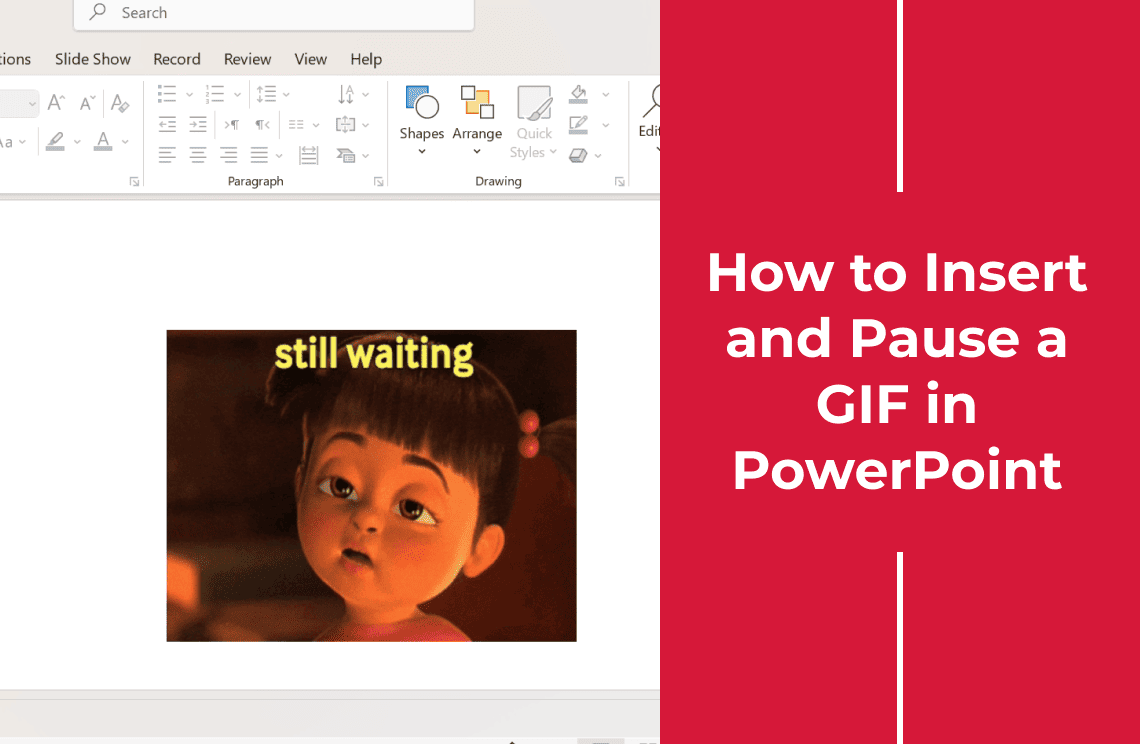The image size is (1140, 744).
Task: Open the Font group dialog launcher
Action: tap(135, 182)
